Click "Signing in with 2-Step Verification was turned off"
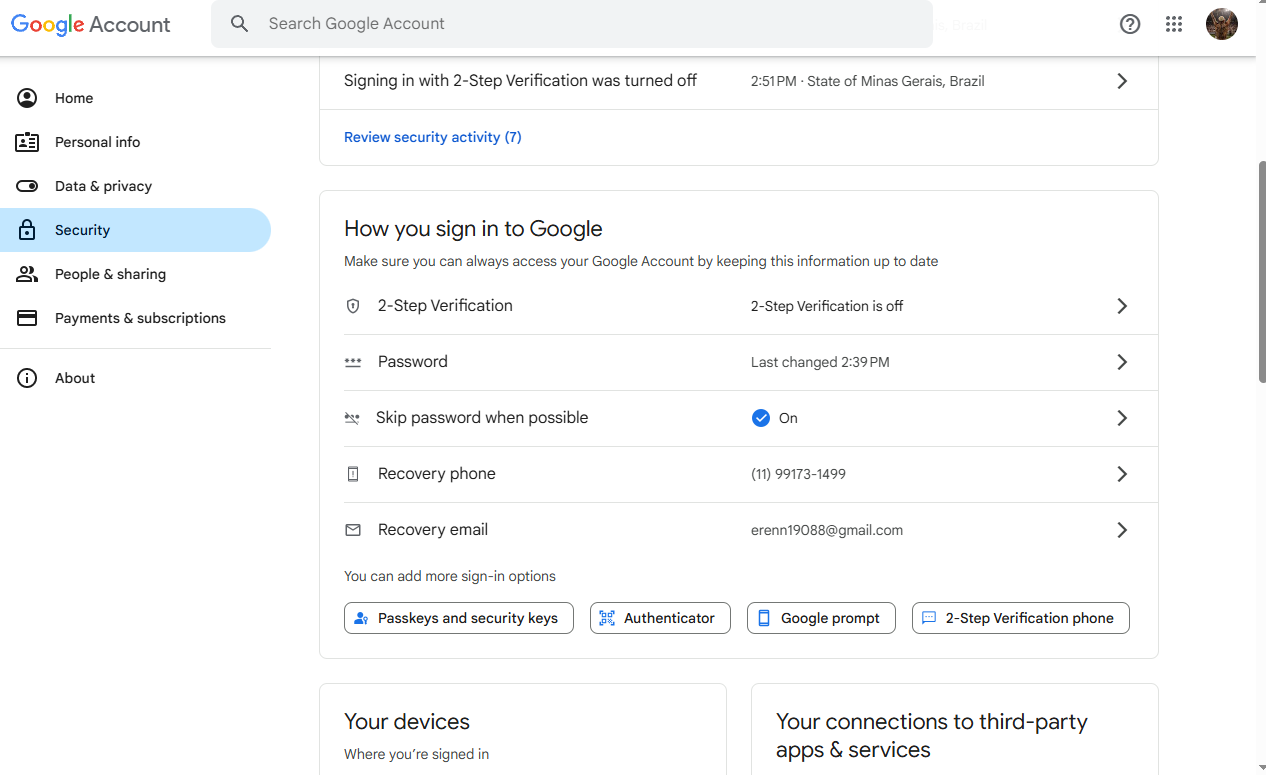 coord(520,81)
